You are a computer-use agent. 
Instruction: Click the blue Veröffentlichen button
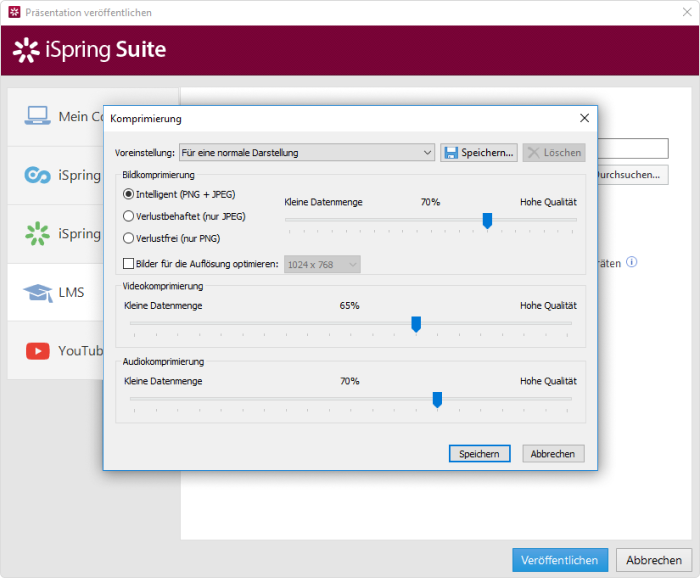[x=560, y=560]
